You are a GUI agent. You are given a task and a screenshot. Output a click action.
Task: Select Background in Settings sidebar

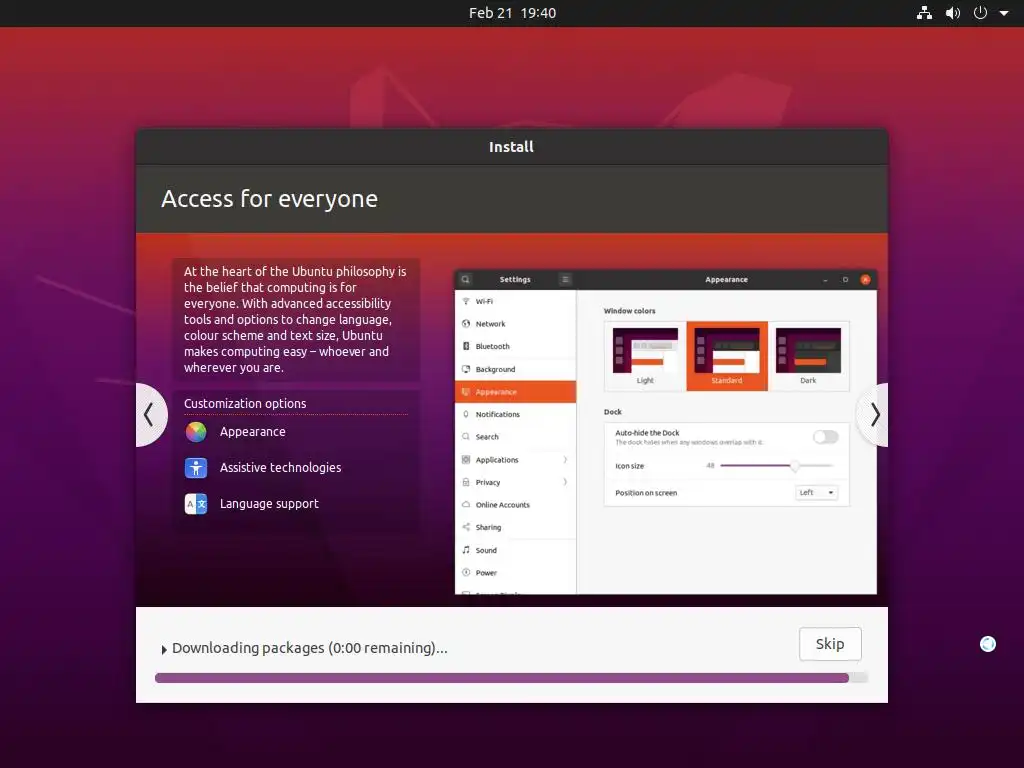tap(515, 369)
